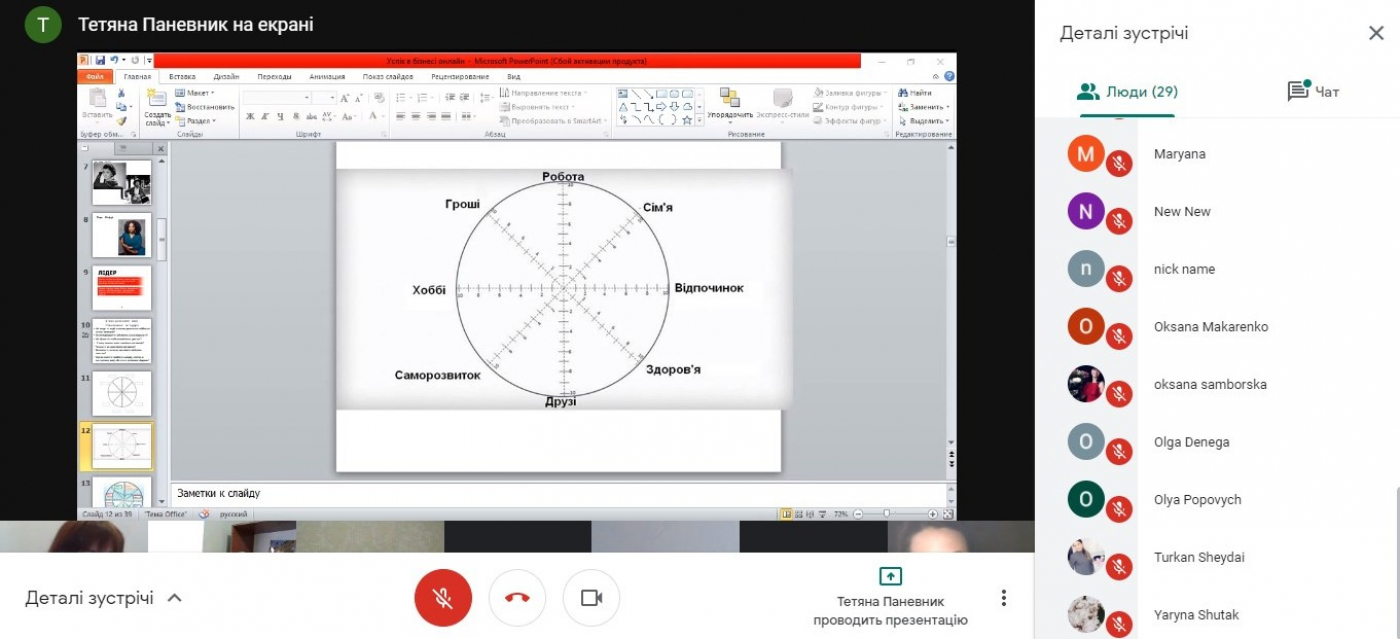This screenshot has height=639, width=1400.
Task: Open the Макет layout dropdown
Action: click(x=194, y=93)
